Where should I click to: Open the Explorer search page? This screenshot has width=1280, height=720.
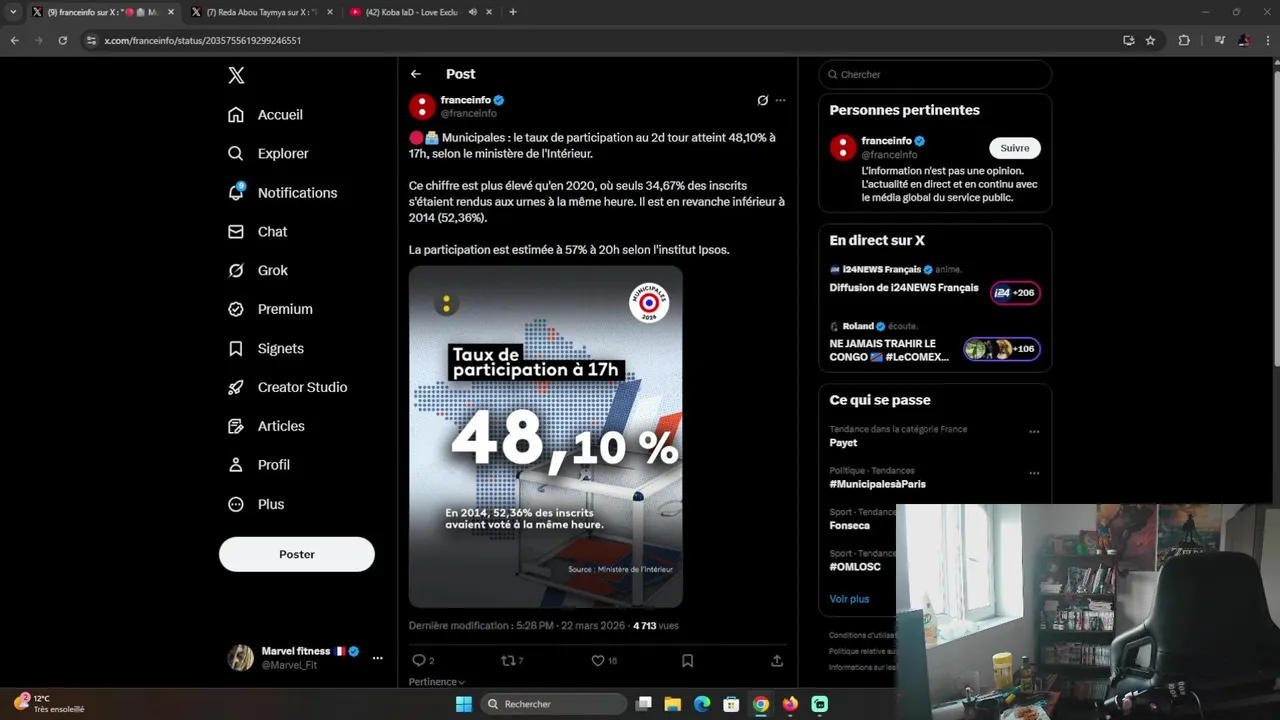click(x=268, y=154)
